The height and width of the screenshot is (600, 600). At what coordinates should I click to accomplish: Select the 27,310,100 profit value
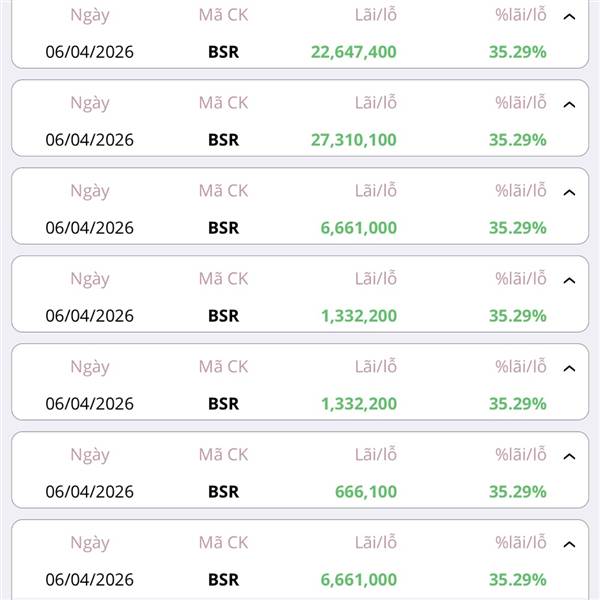click(353, 140)
